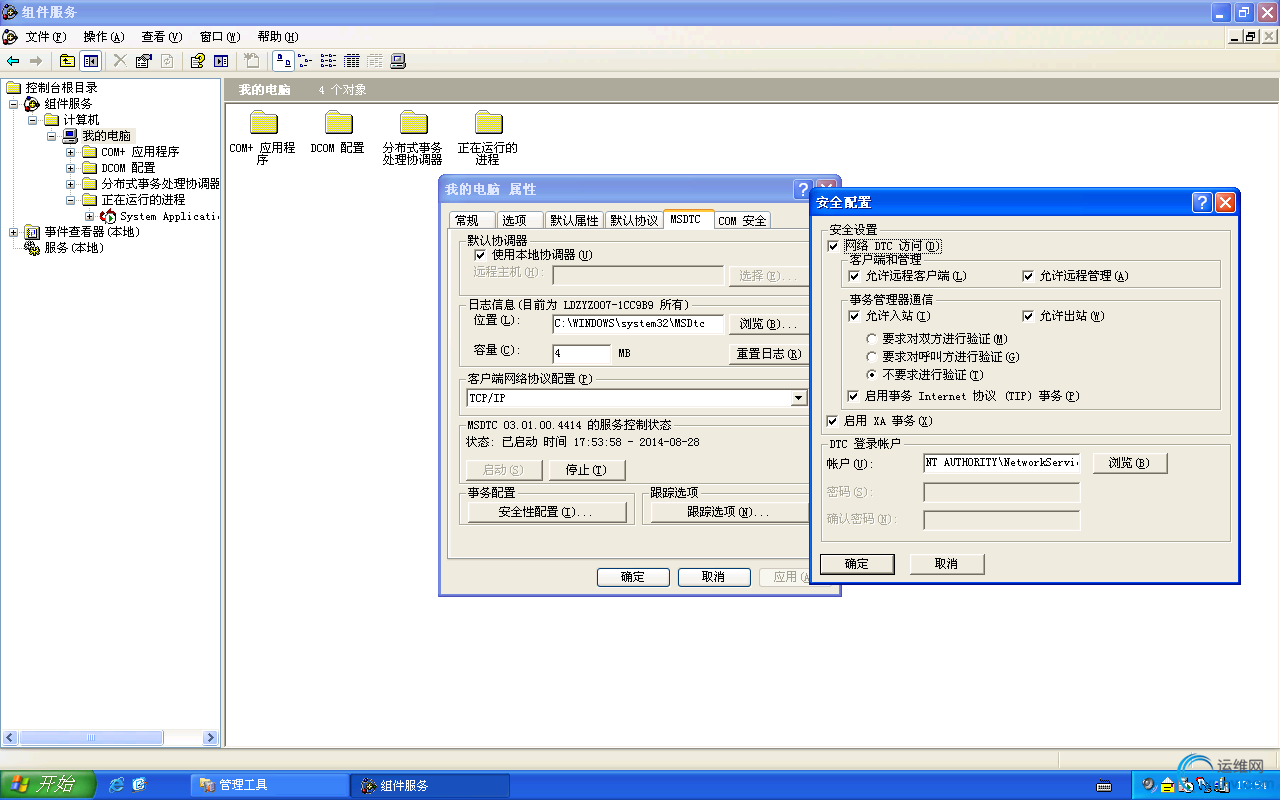1280x800 pixels.
Task: Toggle the 启用事务 Internet 协议 (TIP) checkbox
Action: click(854, 396)
